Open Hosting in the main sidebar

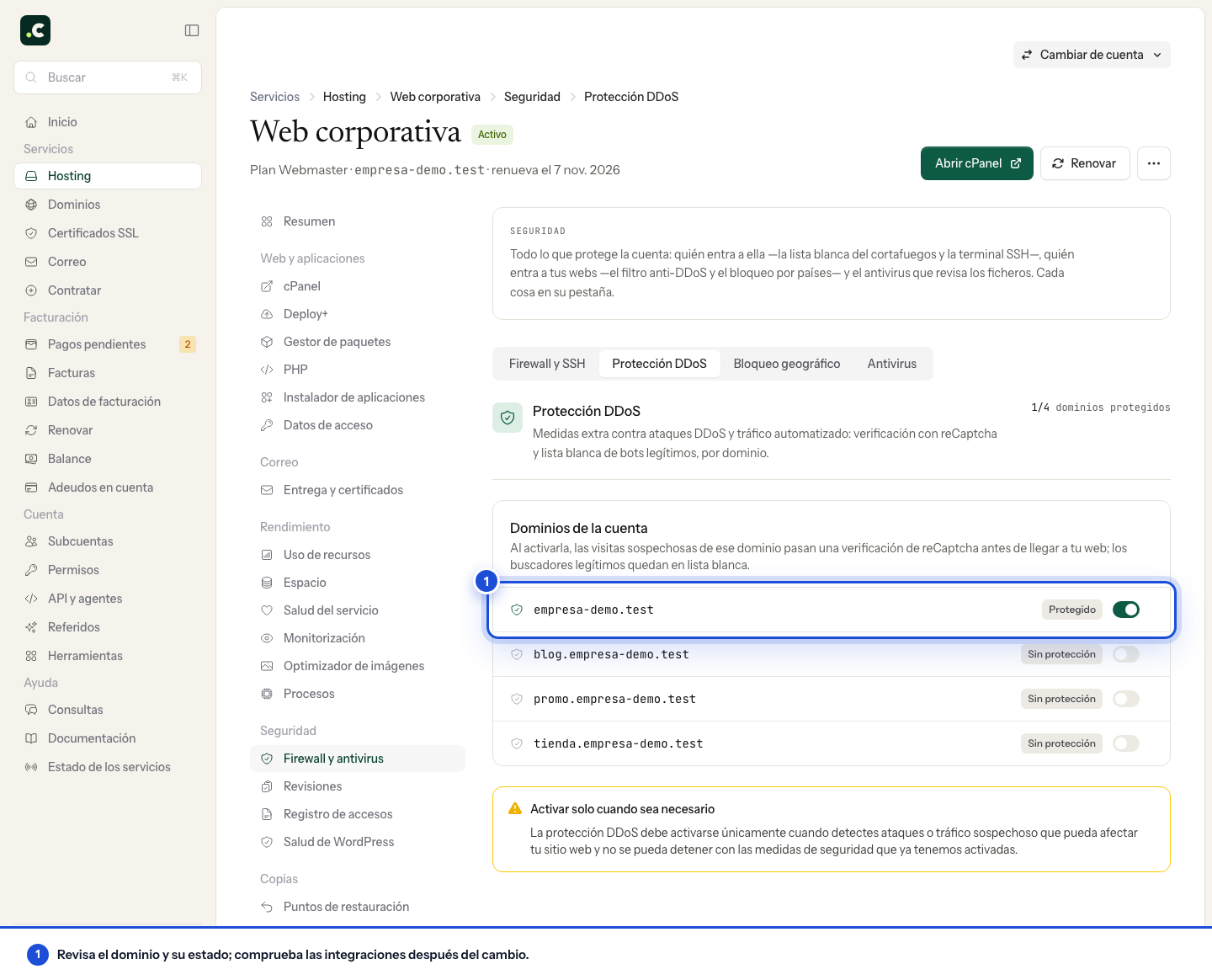coord(108,176)
